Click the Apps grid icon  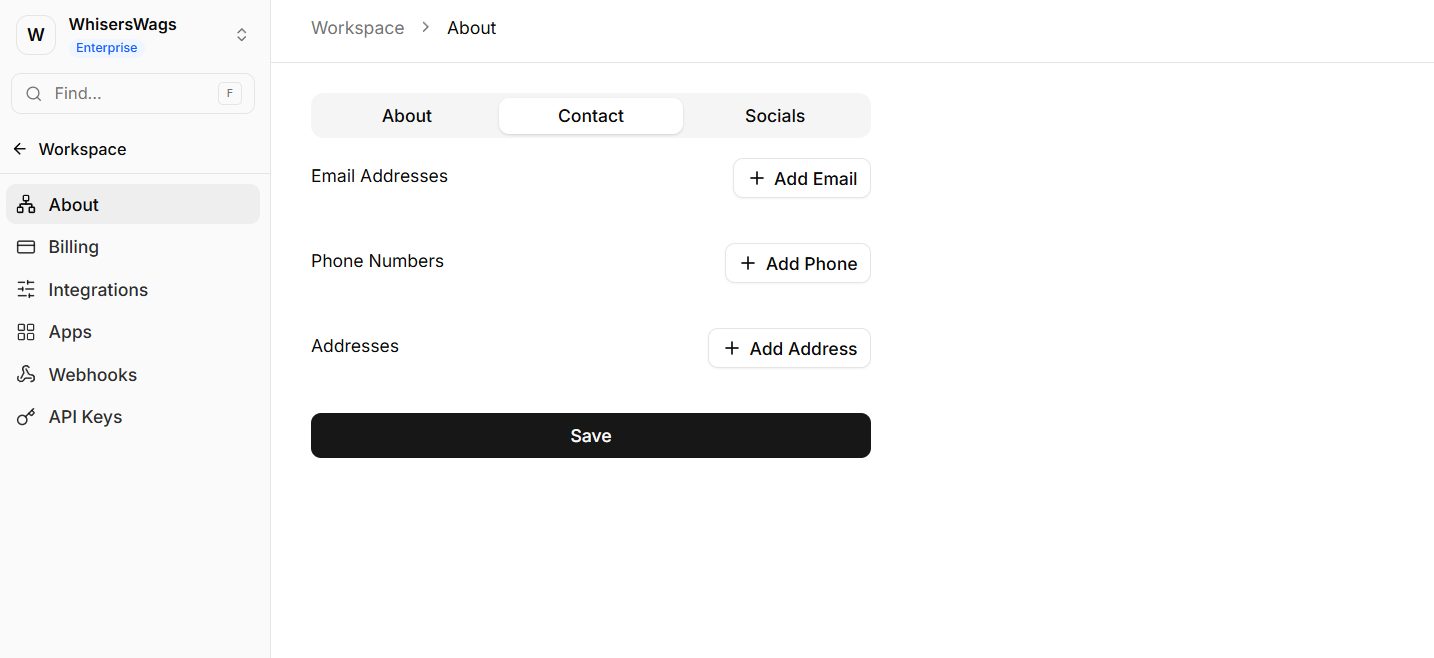click(27, 332)
